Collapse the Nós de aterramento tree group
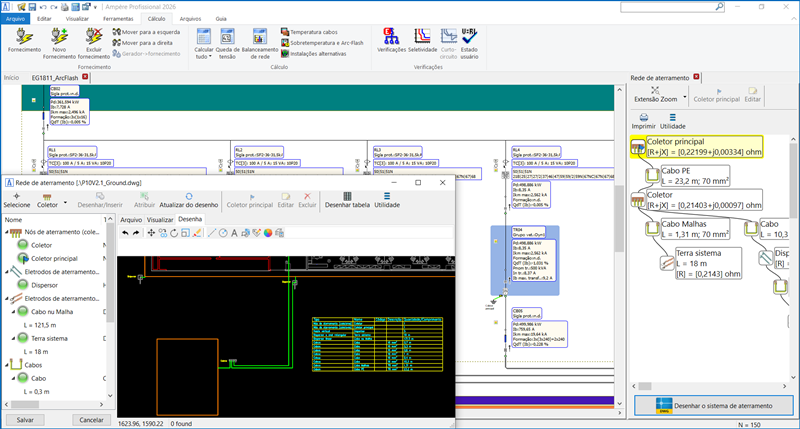 point(6,233)
